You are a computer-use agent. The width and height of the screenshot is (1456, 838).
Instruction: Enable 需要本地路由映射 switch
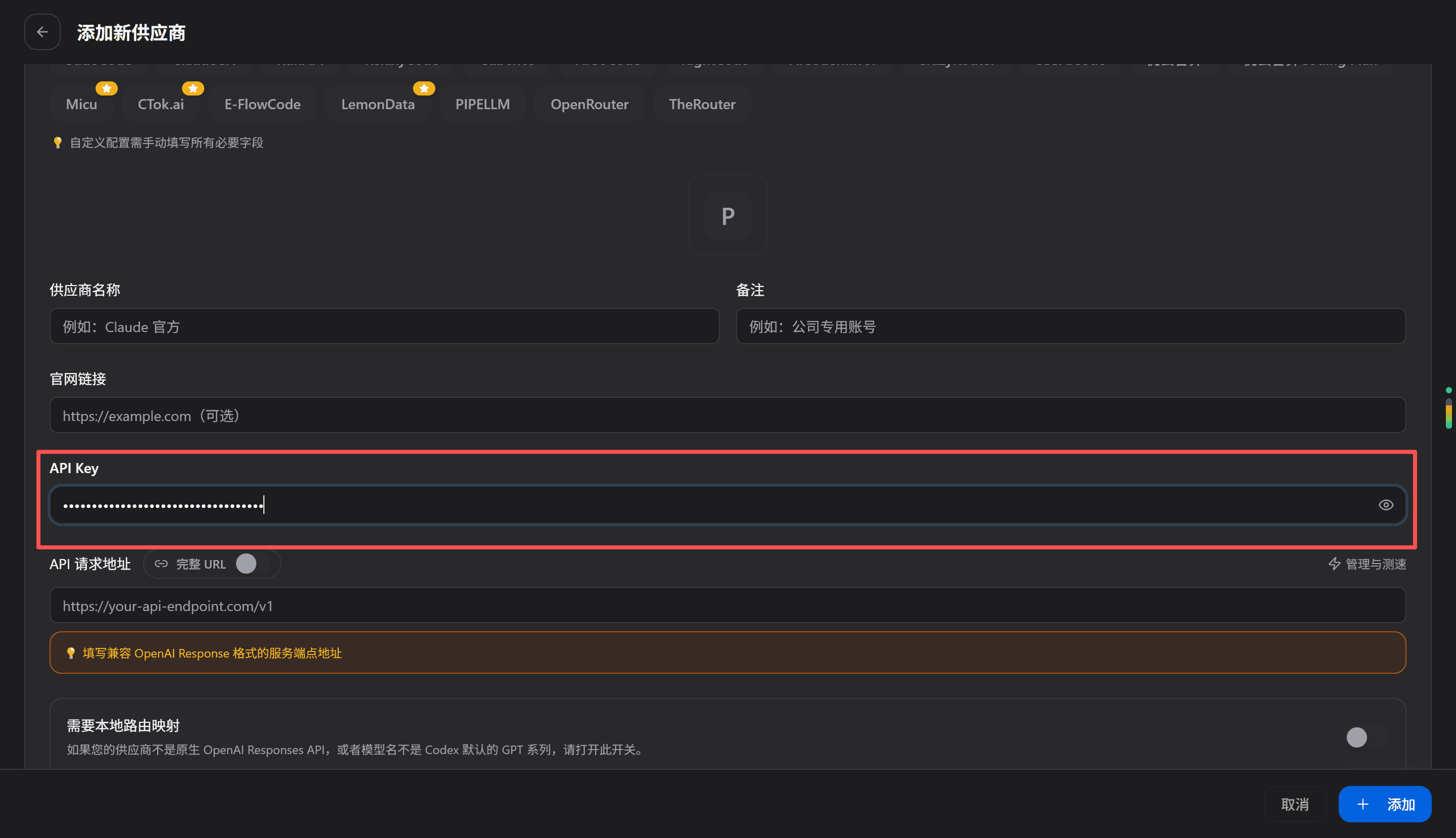1367,737
